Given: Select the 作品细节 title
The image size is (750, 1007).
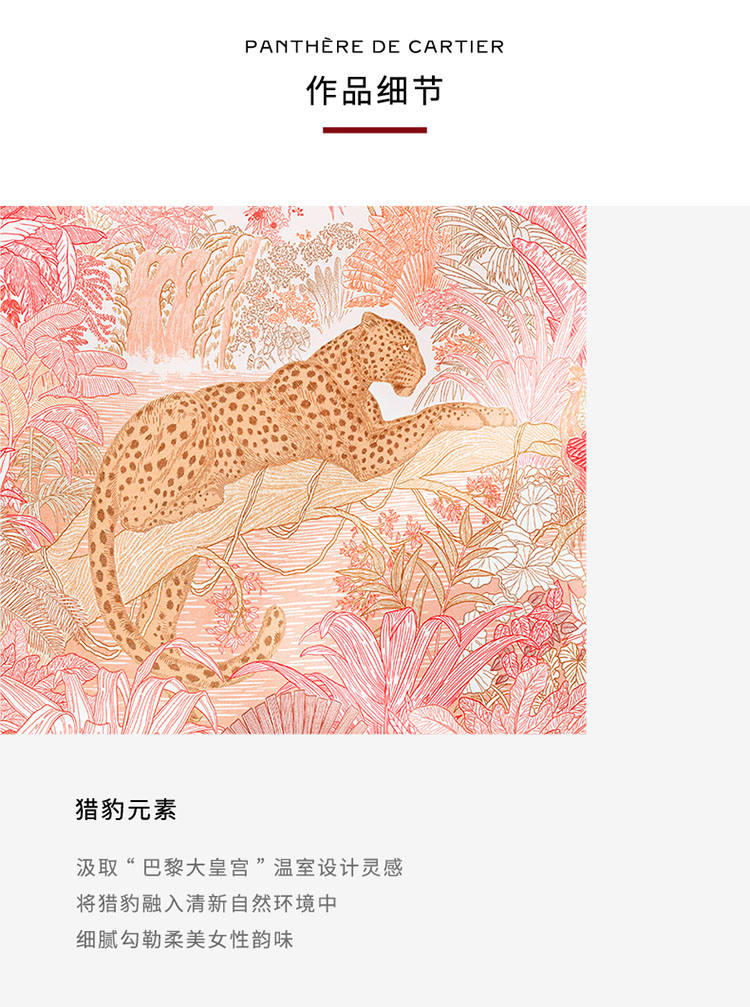Looking at the screenshot, I should [374, 91].
